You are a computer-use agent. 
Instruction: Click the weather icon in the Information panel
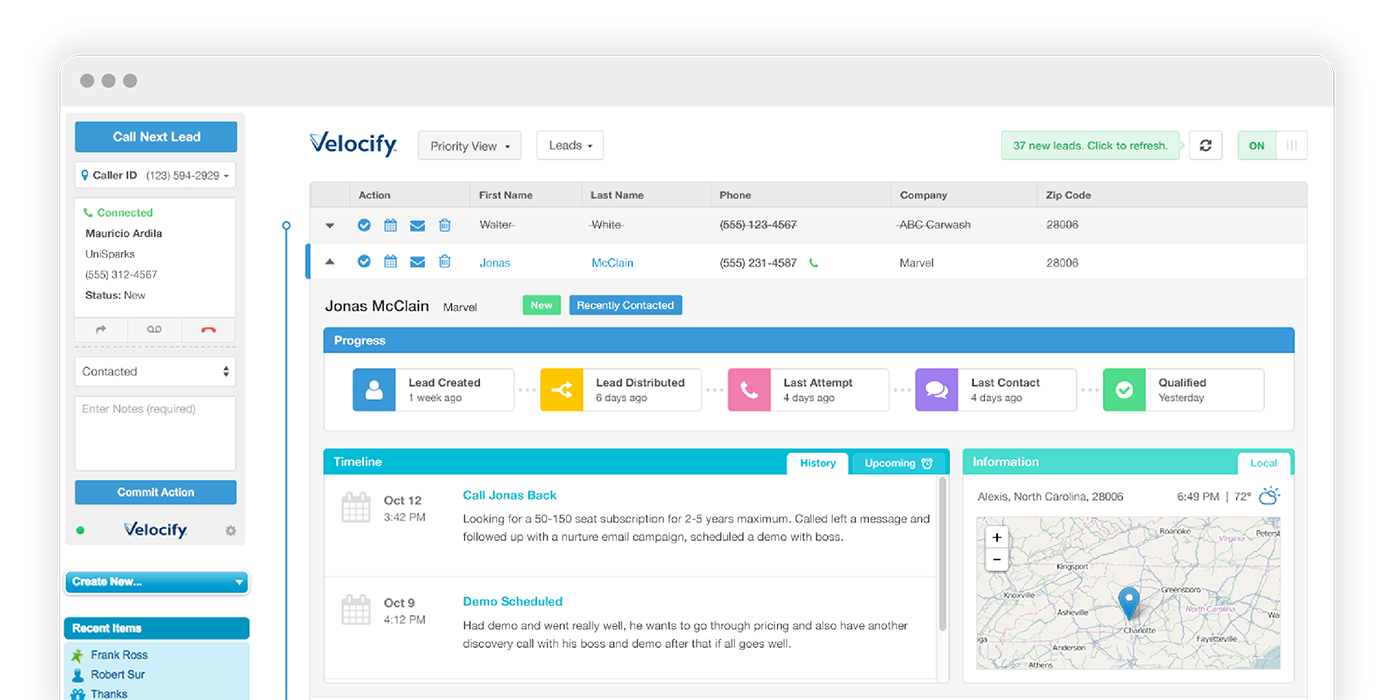click(x=1267, y=494)
